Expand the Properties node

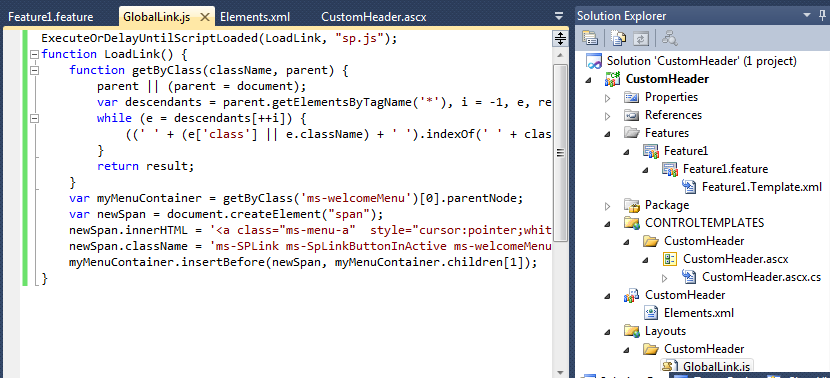coord(608,97)
